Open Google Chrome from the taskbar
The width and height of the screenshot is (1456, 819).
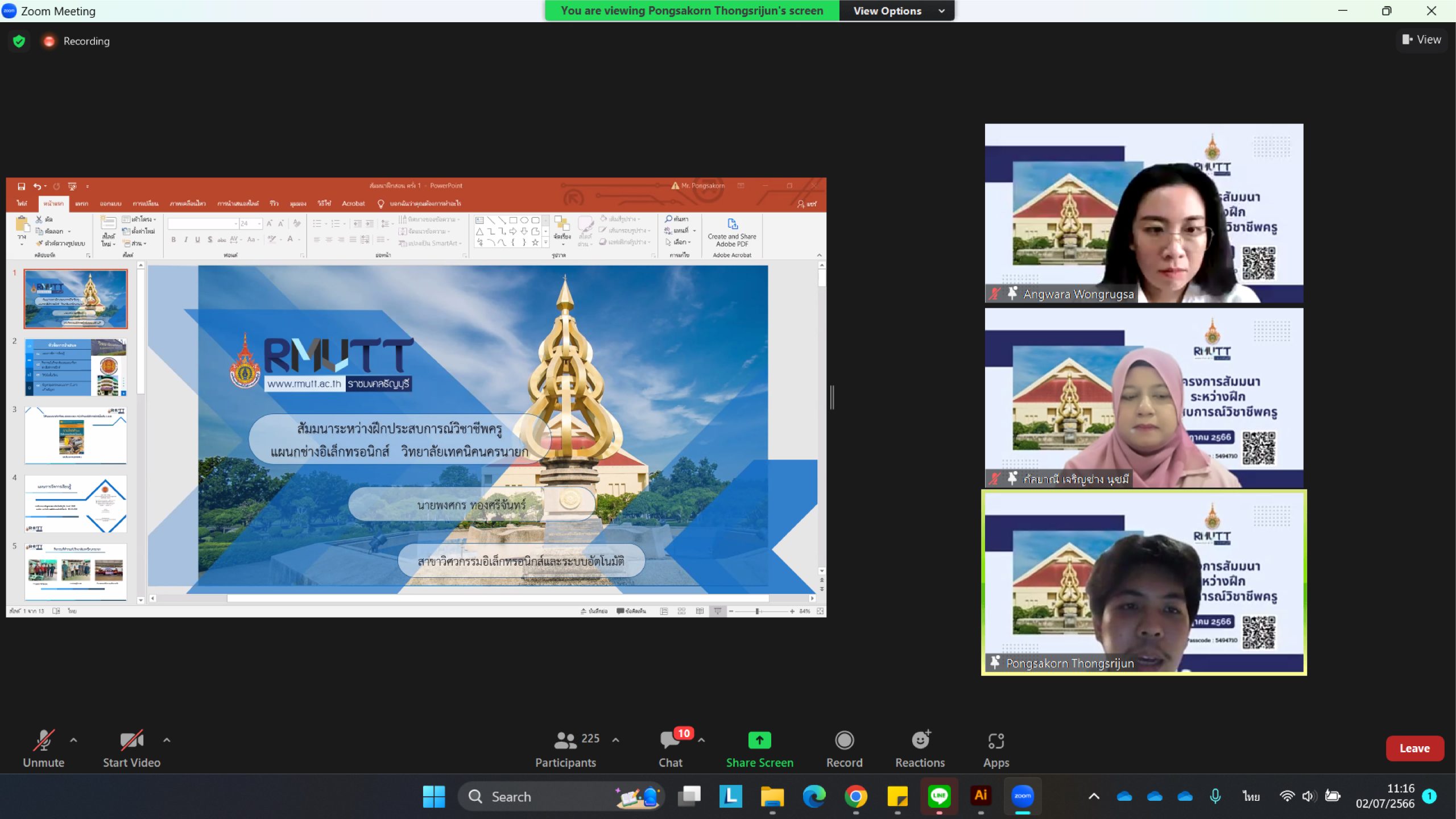[855, 796]
